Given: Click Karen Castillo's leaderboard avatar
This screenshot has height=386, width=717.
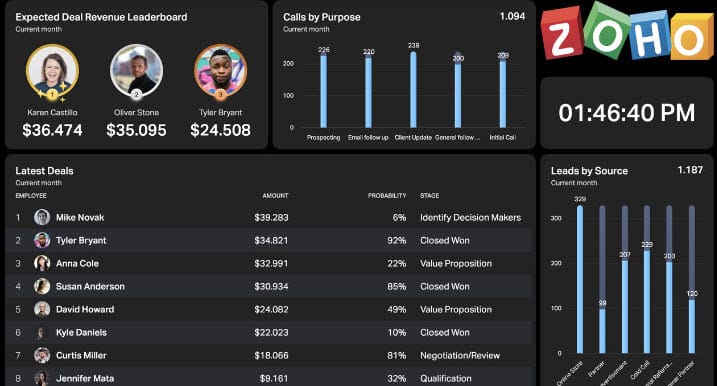Looking at the screenshot, I should coord(52,70).
